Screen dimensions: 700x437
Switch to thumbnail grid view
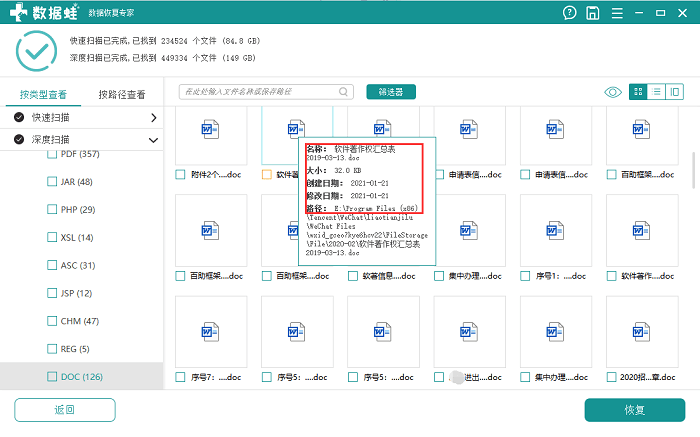[x=638, y=92]
